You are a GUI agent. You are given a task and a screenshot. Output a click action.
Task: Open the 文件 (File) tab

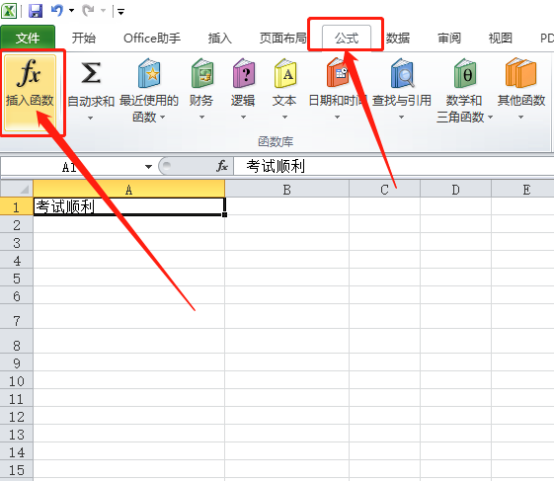coord(28,37)
